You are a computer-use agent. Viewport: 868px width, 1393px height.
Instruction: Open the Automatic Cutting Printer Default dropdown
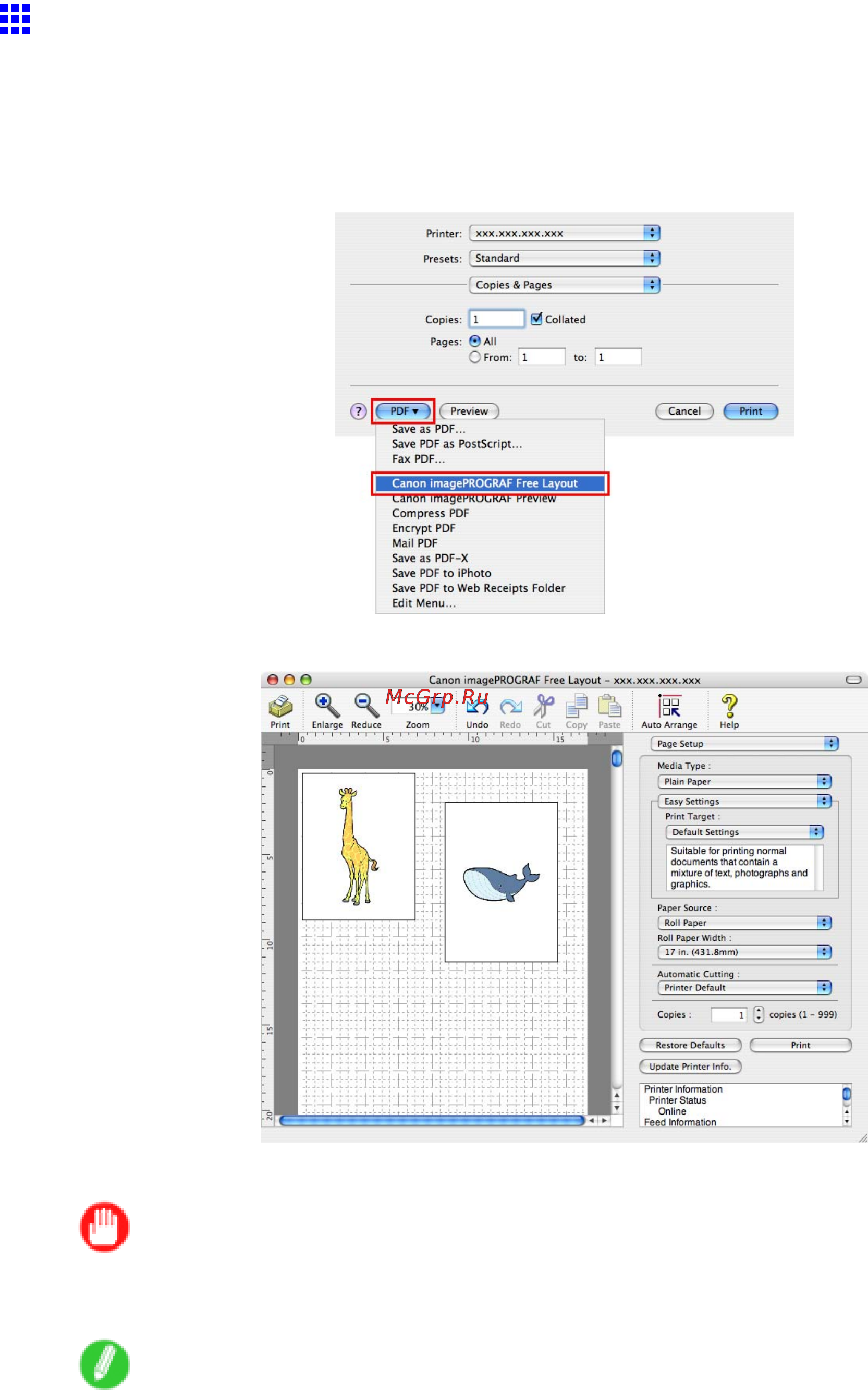pos(744,988)
